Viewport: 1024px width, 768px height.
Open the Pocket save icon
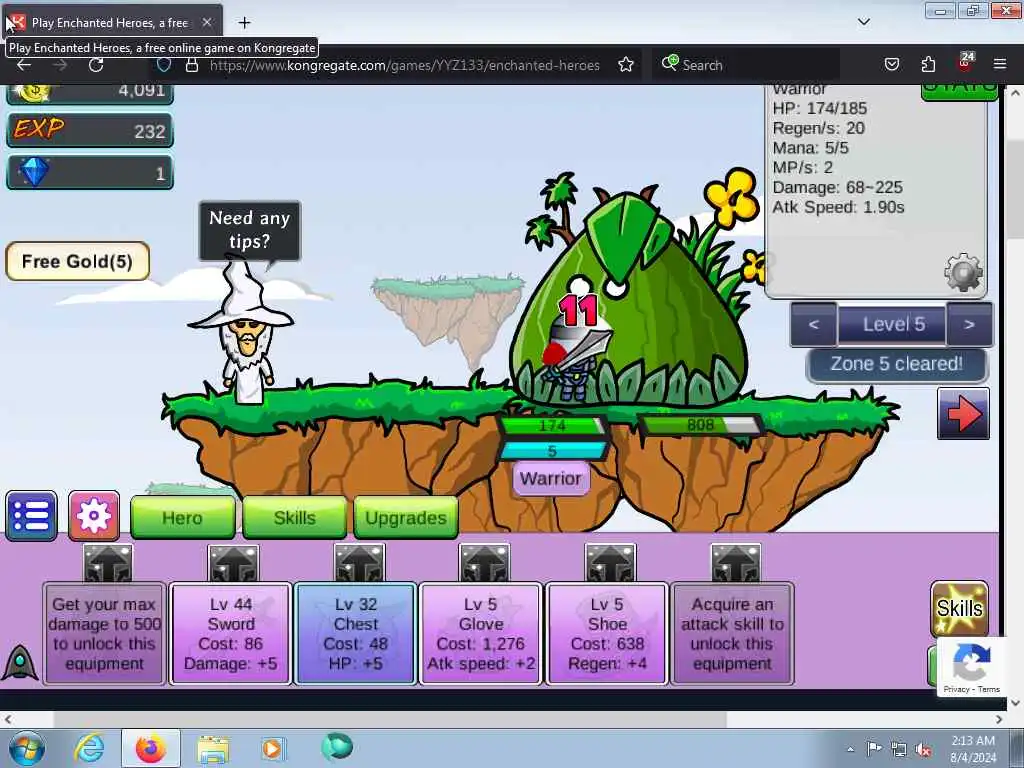click(891, 65)
